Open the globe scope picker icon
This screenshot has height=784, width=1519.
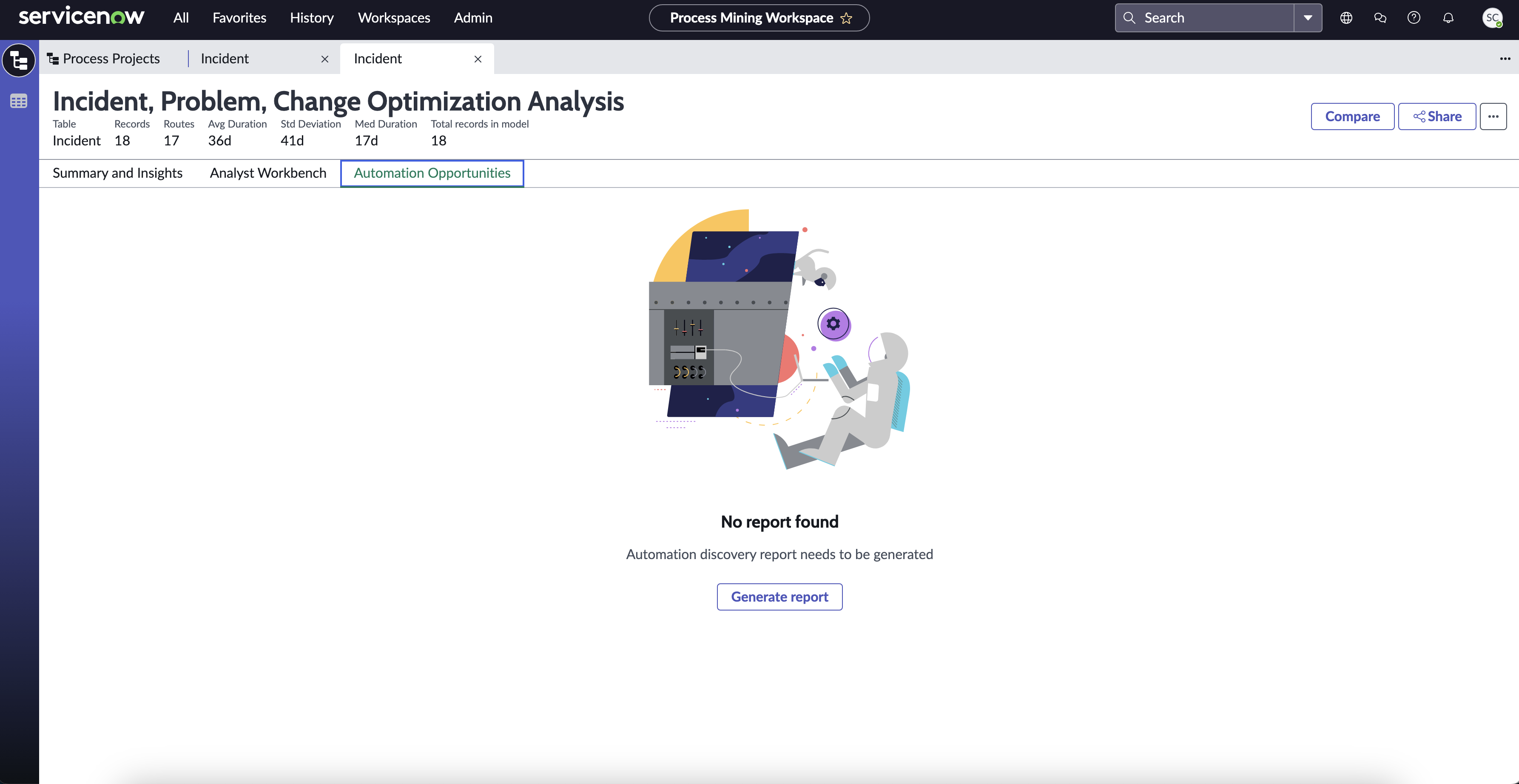click(1346, 18)
